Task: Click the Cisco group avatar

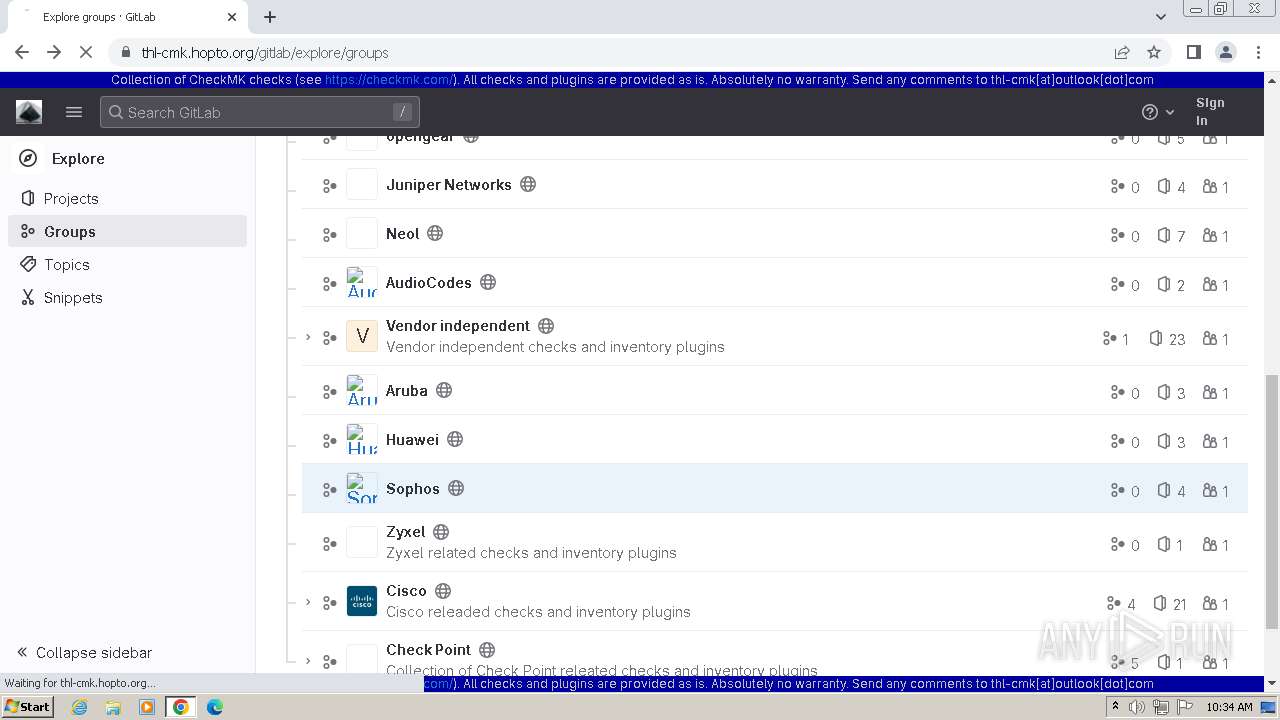Action: coord(362,601)
